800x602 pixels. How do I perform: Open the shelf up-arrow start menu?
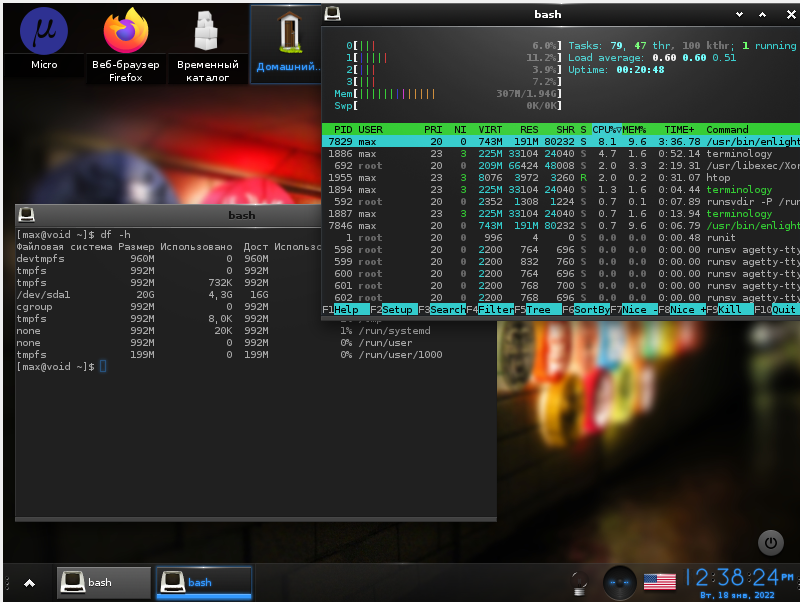pos(30,583)
